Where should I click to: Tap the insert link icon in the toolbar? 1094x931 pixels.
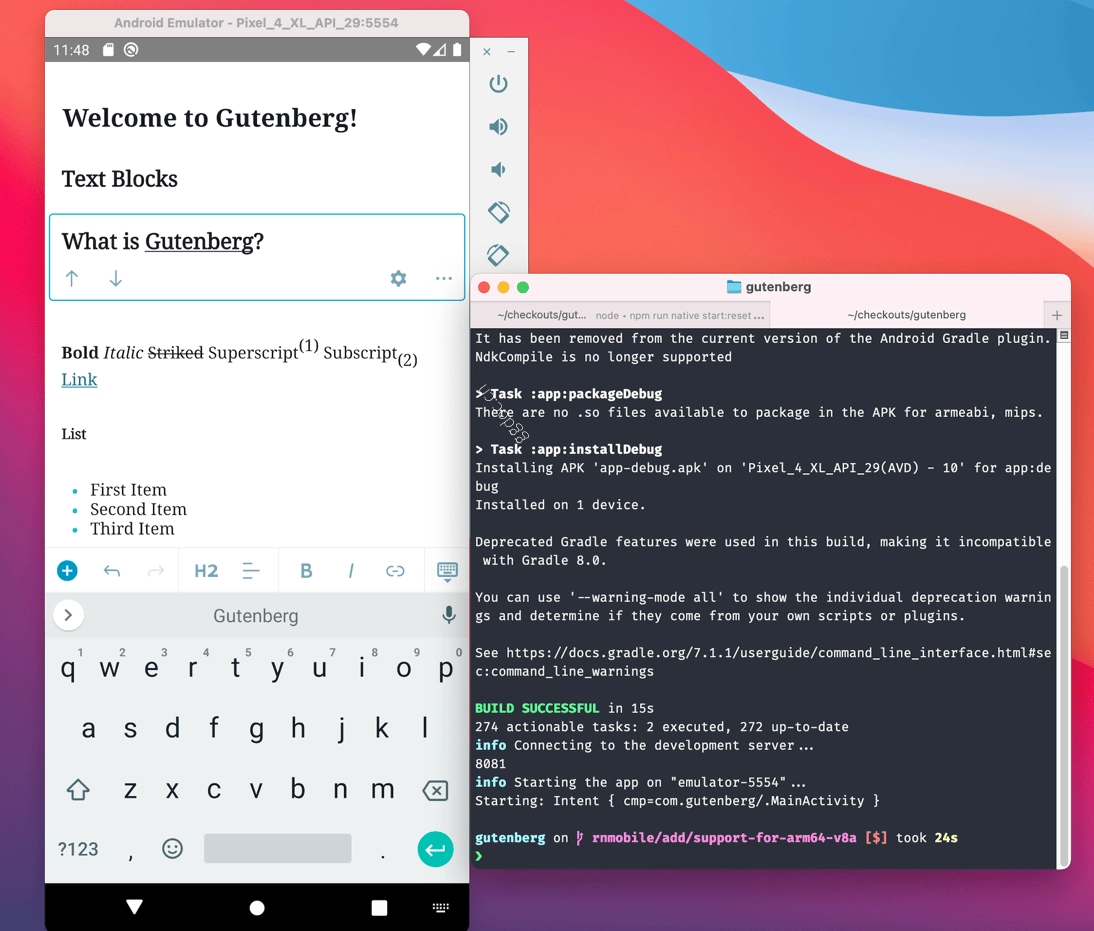[x=396, y=571]
